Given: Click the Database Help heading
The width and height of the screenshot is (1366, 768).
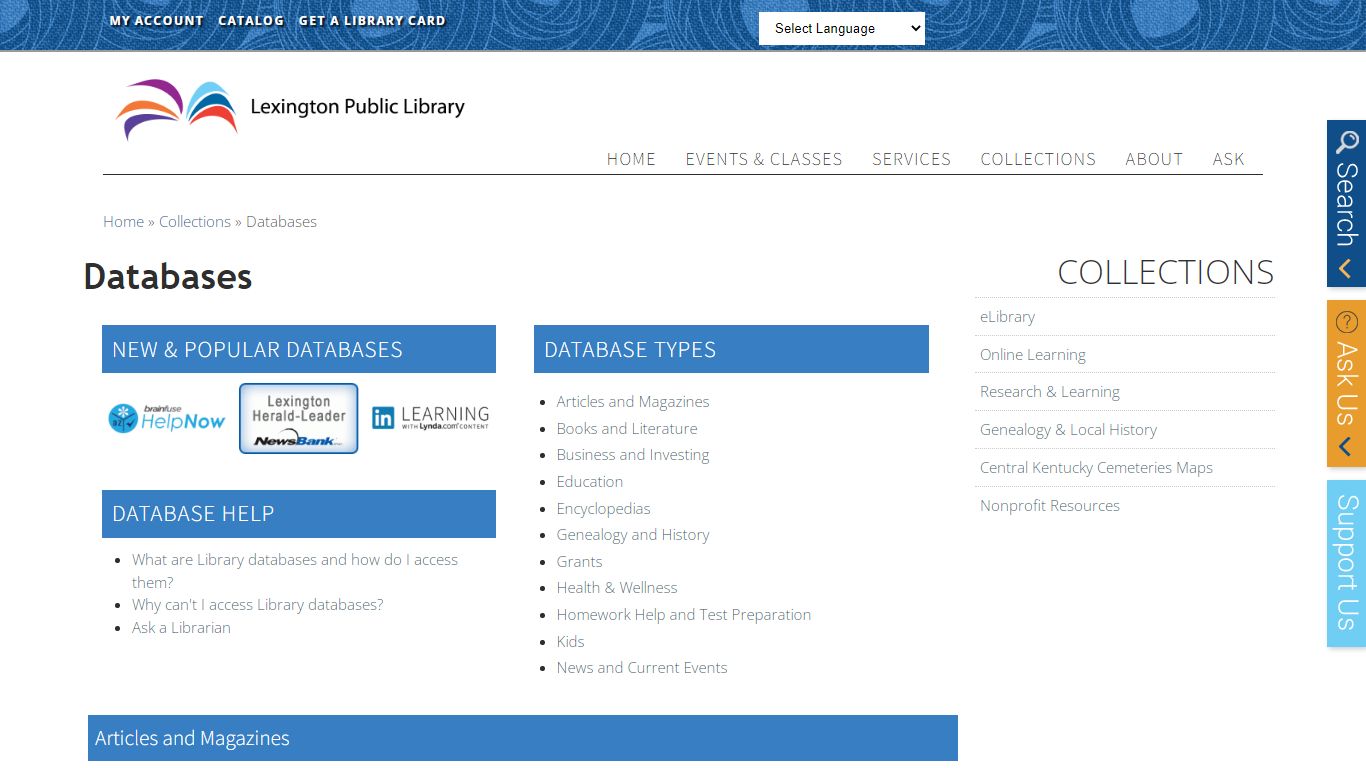Looking at the screenshot, I should tap(299, 514).
